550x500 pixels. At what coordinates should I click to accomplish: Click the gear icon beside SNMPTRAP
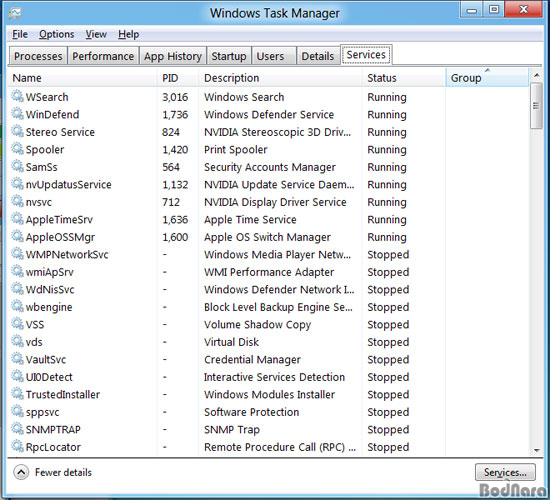point(17,428)
